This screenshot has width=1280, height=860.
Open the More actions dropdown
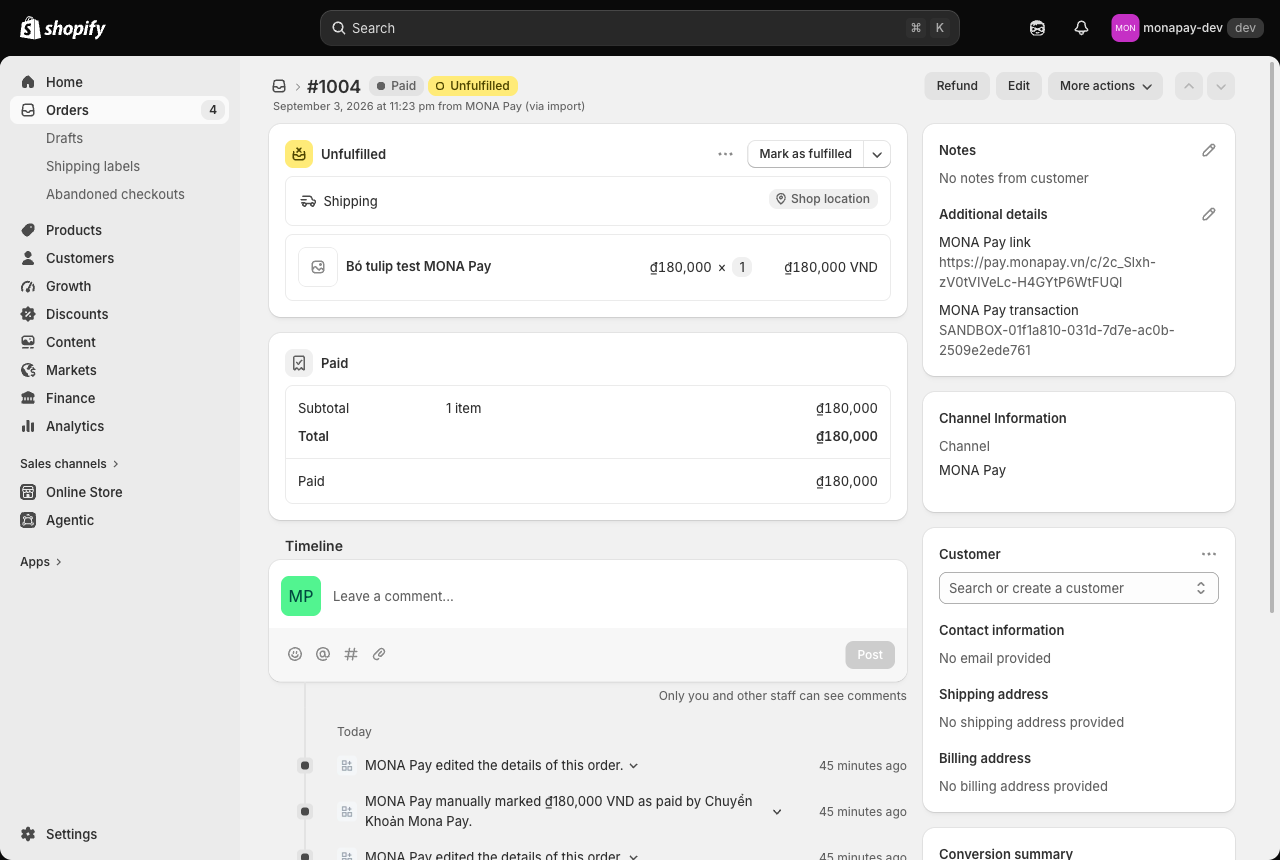[1105, 86]
